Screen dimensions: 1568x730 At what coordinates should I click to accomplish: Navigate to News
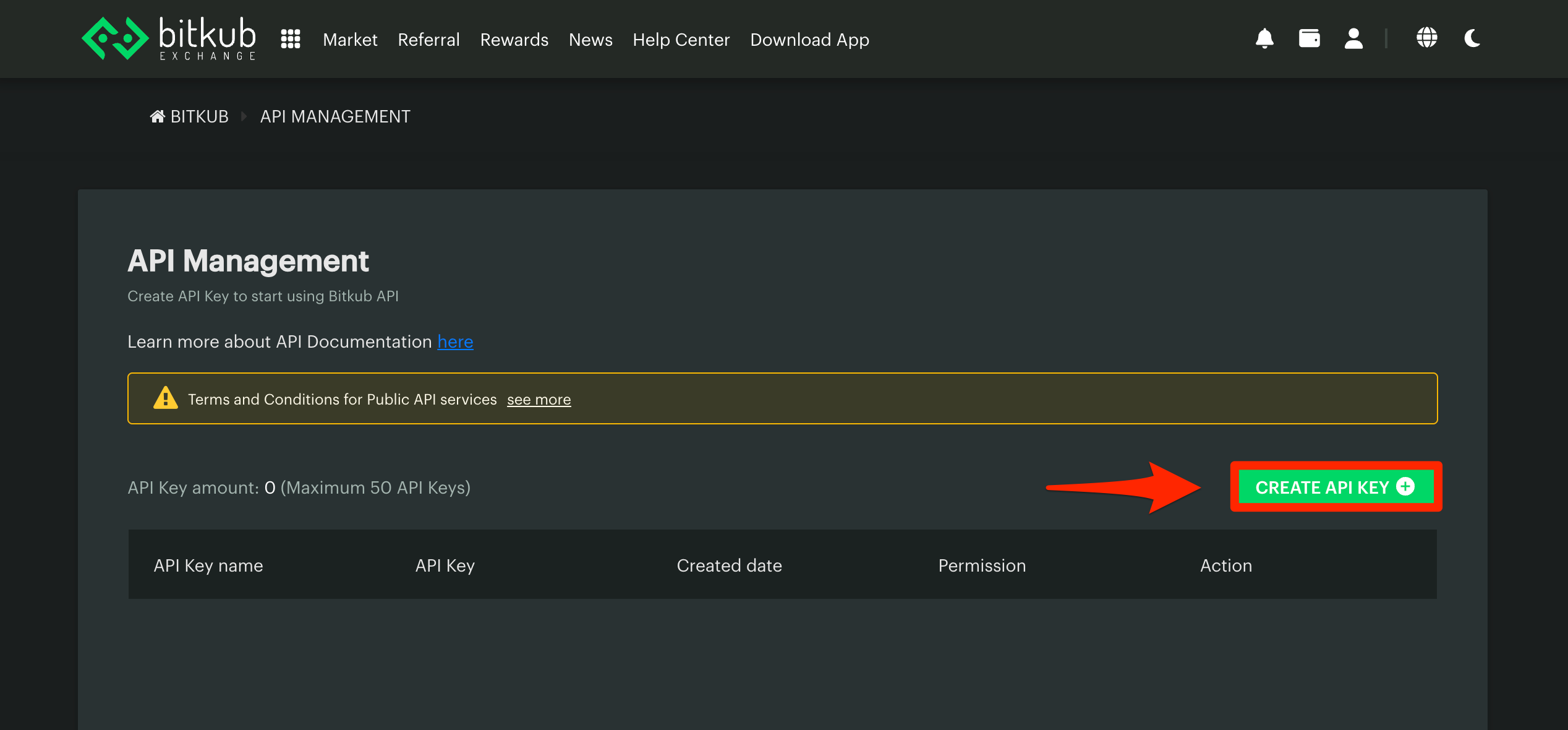click(x=590, y=40)
